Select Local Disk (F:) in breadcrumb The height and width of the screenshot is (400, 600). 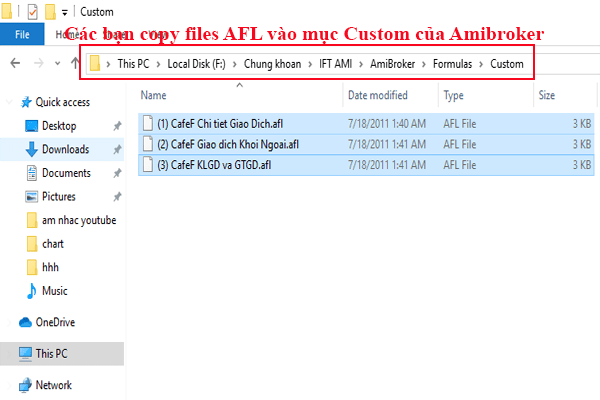click(x=196, y=64)
